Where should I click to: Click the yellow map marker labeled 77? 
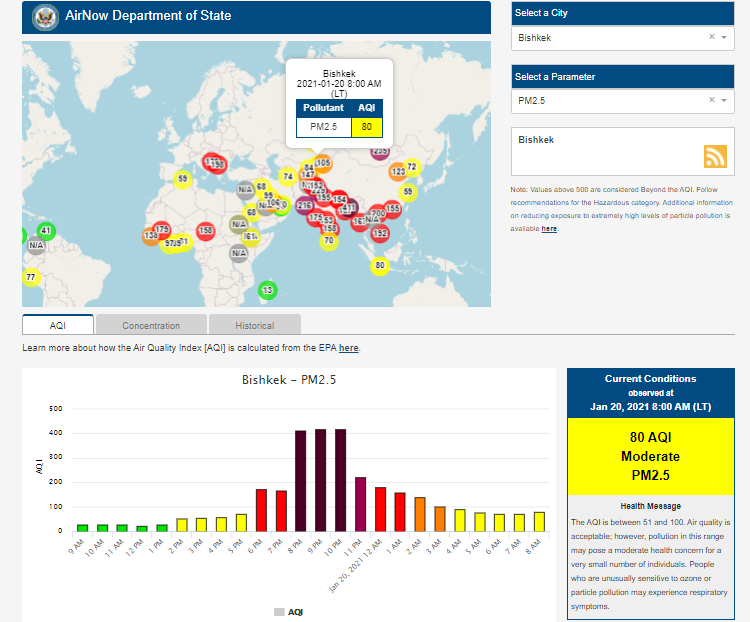pyautogui.click(x=31, y=277)
